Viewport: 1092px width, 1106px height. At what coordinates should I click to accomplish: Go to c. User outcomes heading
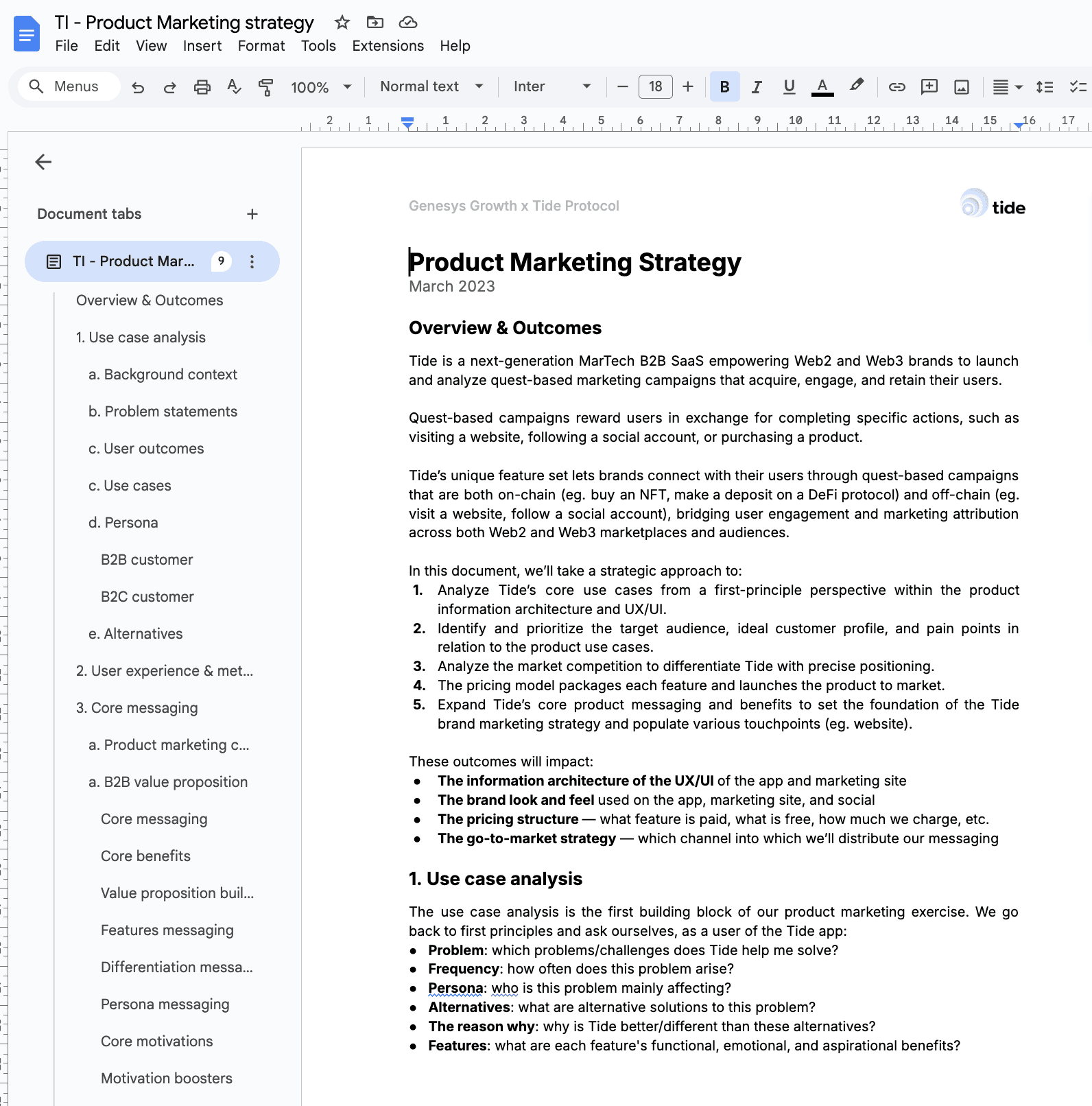146,449
